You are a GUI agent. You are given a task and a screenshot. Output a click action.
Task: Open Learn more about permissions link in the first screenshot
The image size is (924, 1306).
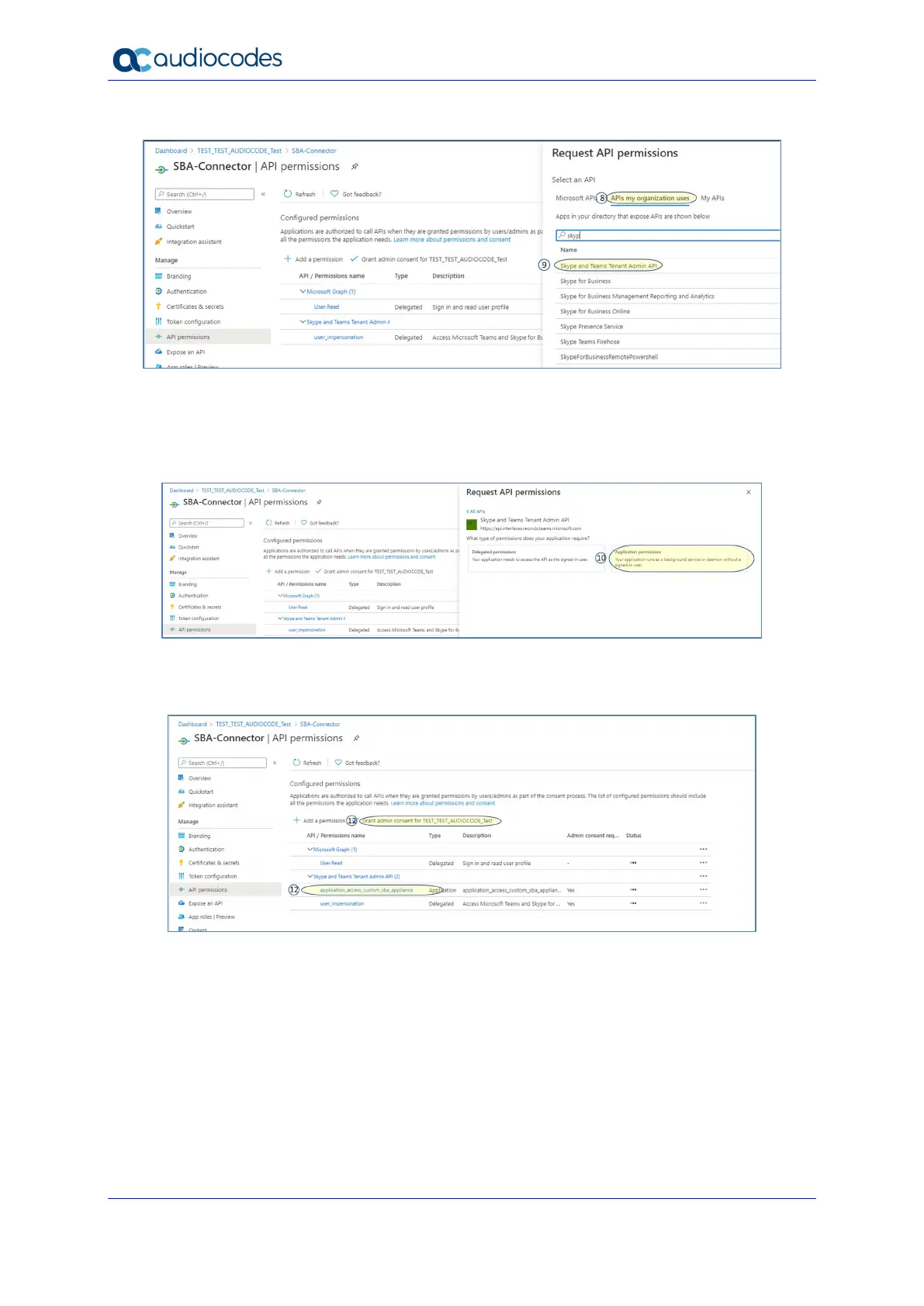point(452,240)
